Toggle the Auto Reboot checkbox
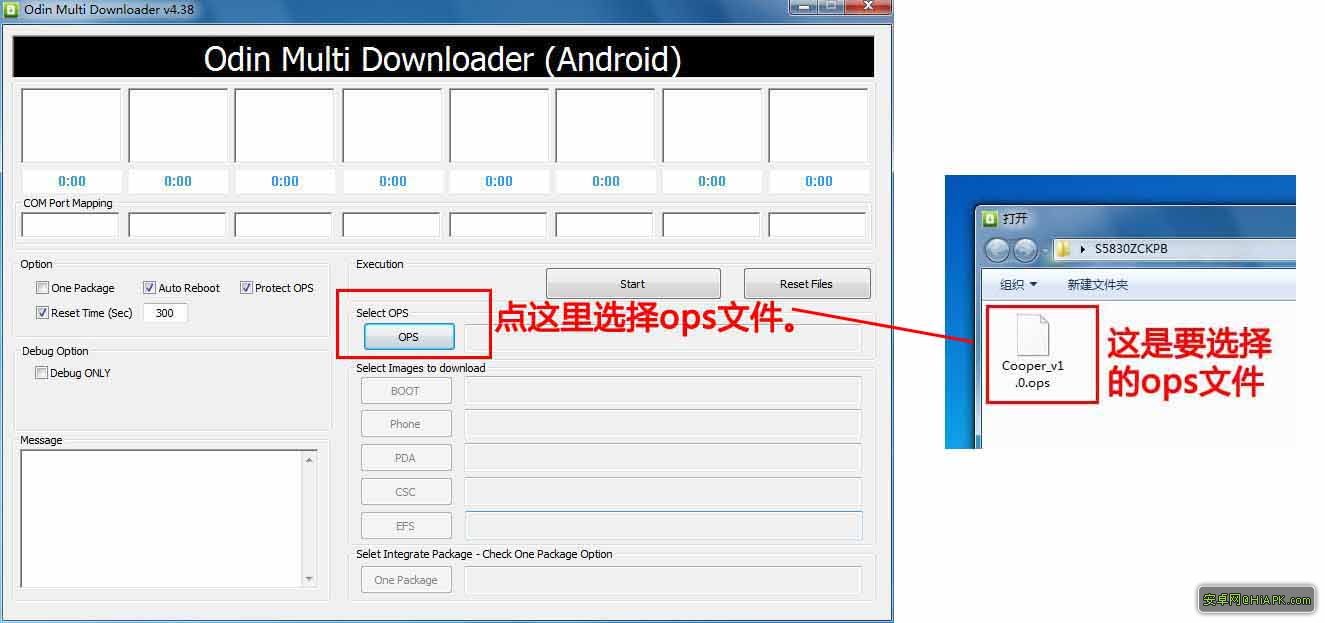This screenshot has width=1325, height=623. coord(149,288)
